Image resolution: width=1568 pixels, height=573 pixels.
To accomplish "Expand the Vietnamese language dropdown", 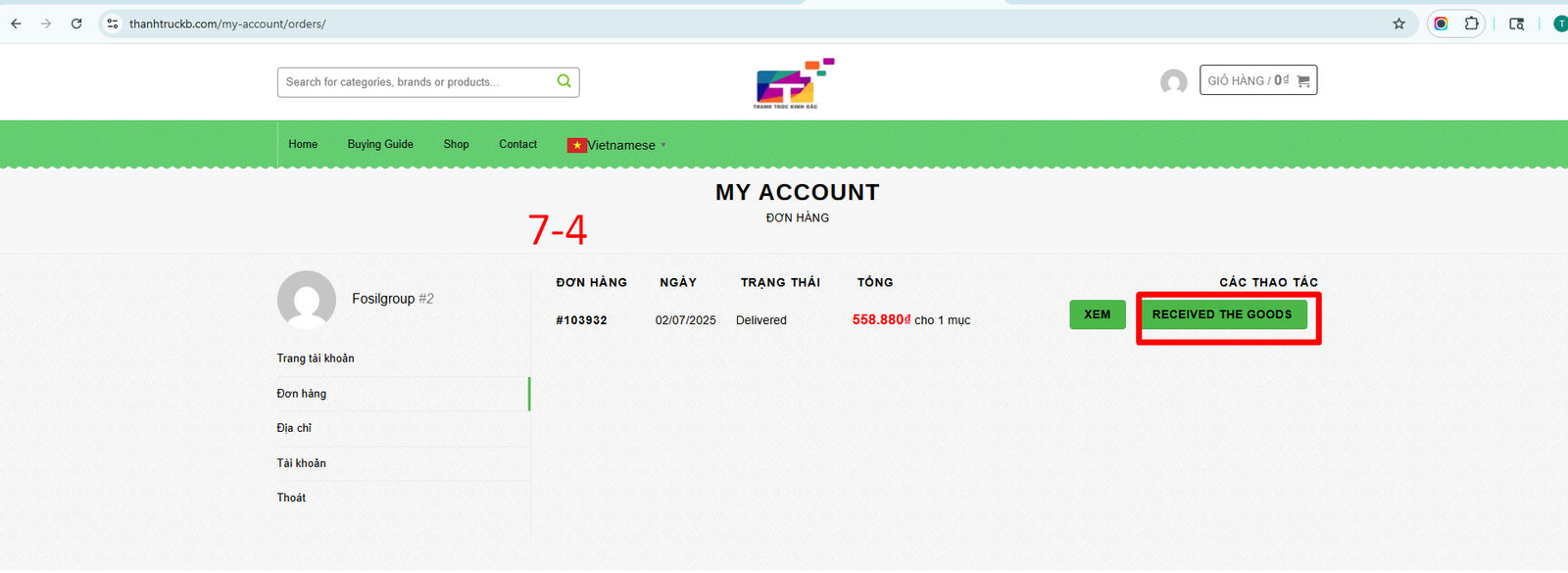I will click(616, 145).
